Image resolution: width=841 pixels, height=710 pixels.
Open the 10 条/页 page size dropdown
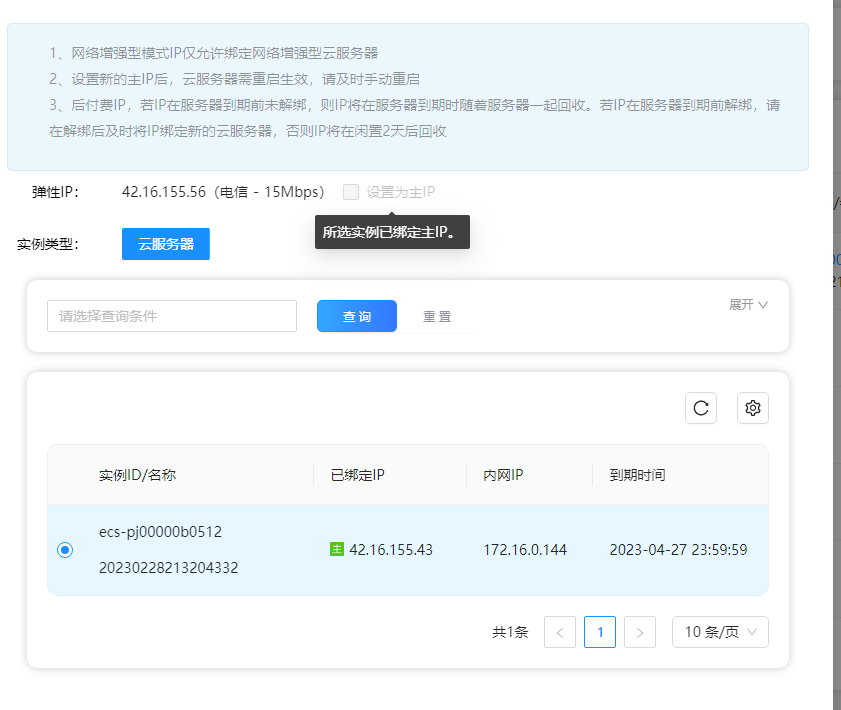coord(720,632)
